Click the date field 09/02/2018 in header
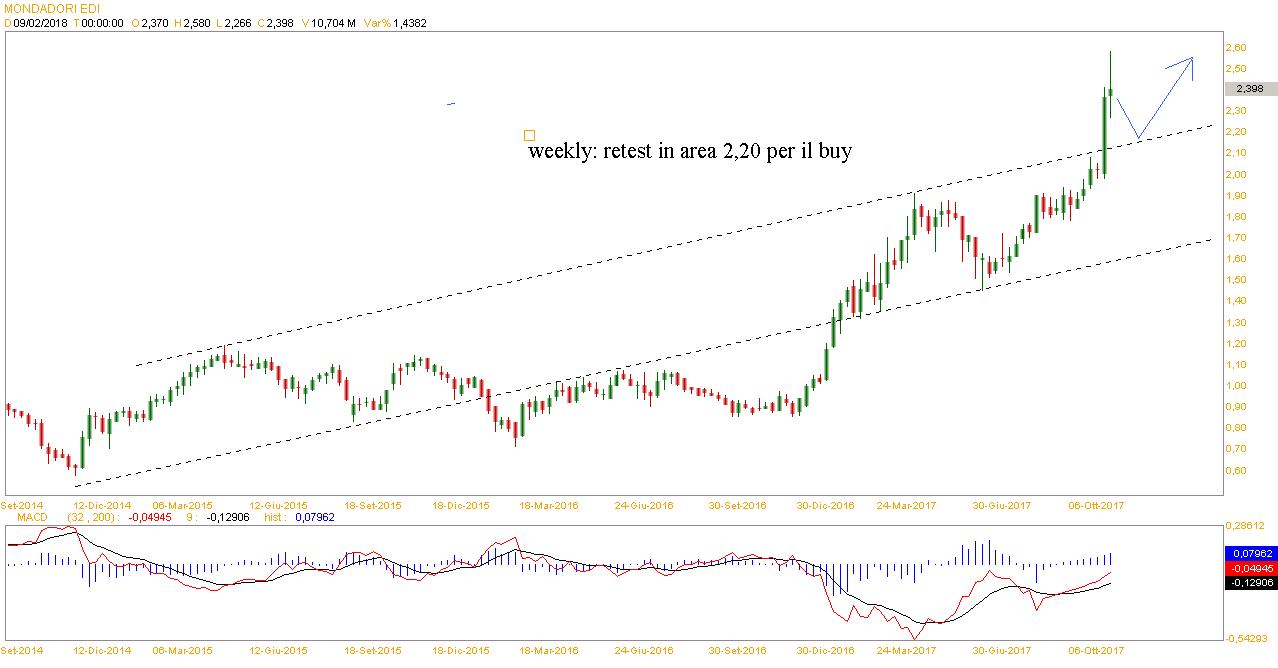The image size is (1278, 668). 39,23
